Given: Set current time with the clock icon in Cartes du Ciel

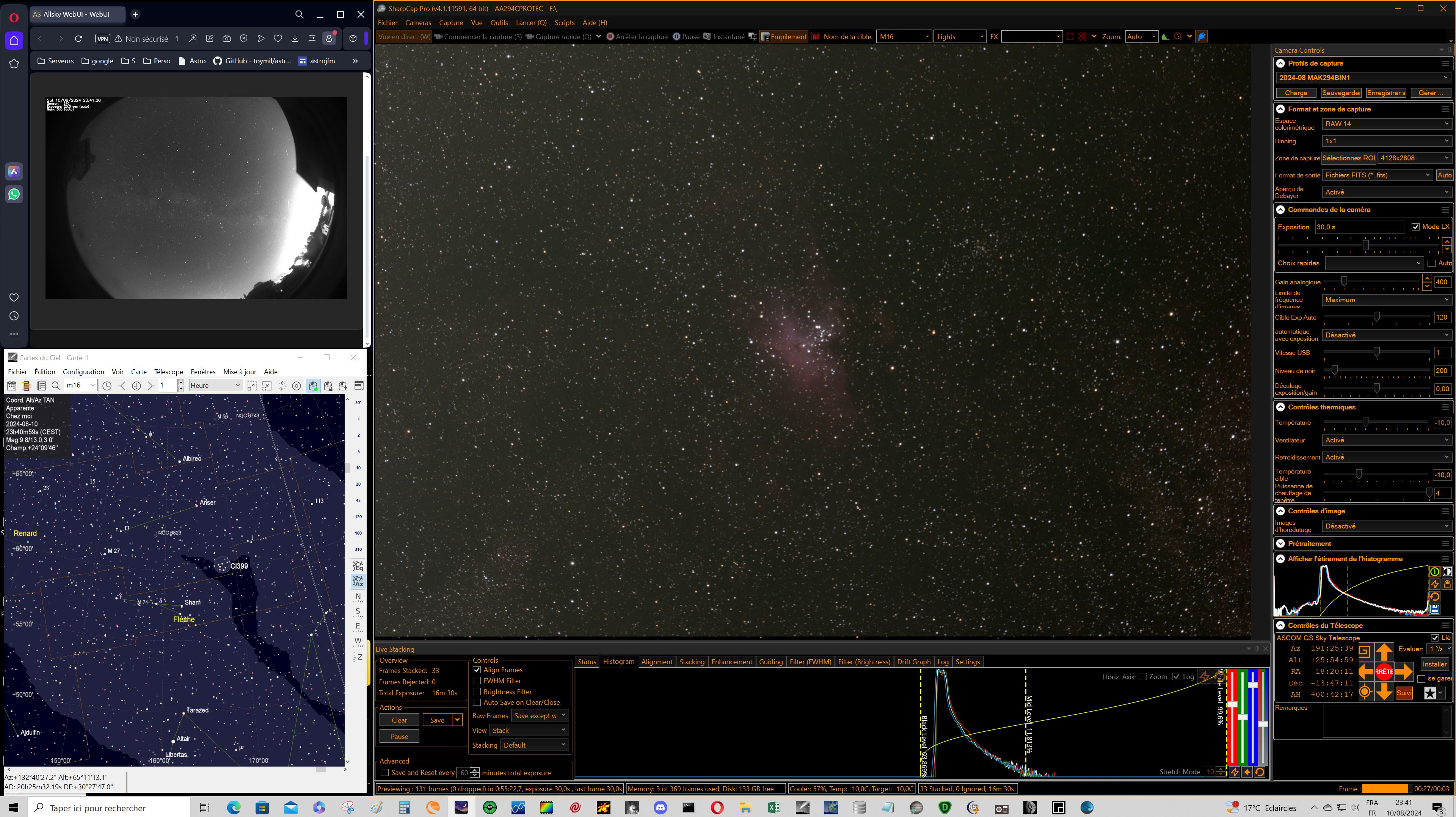Looking at the screenshot, I should [x=107, y=386].
